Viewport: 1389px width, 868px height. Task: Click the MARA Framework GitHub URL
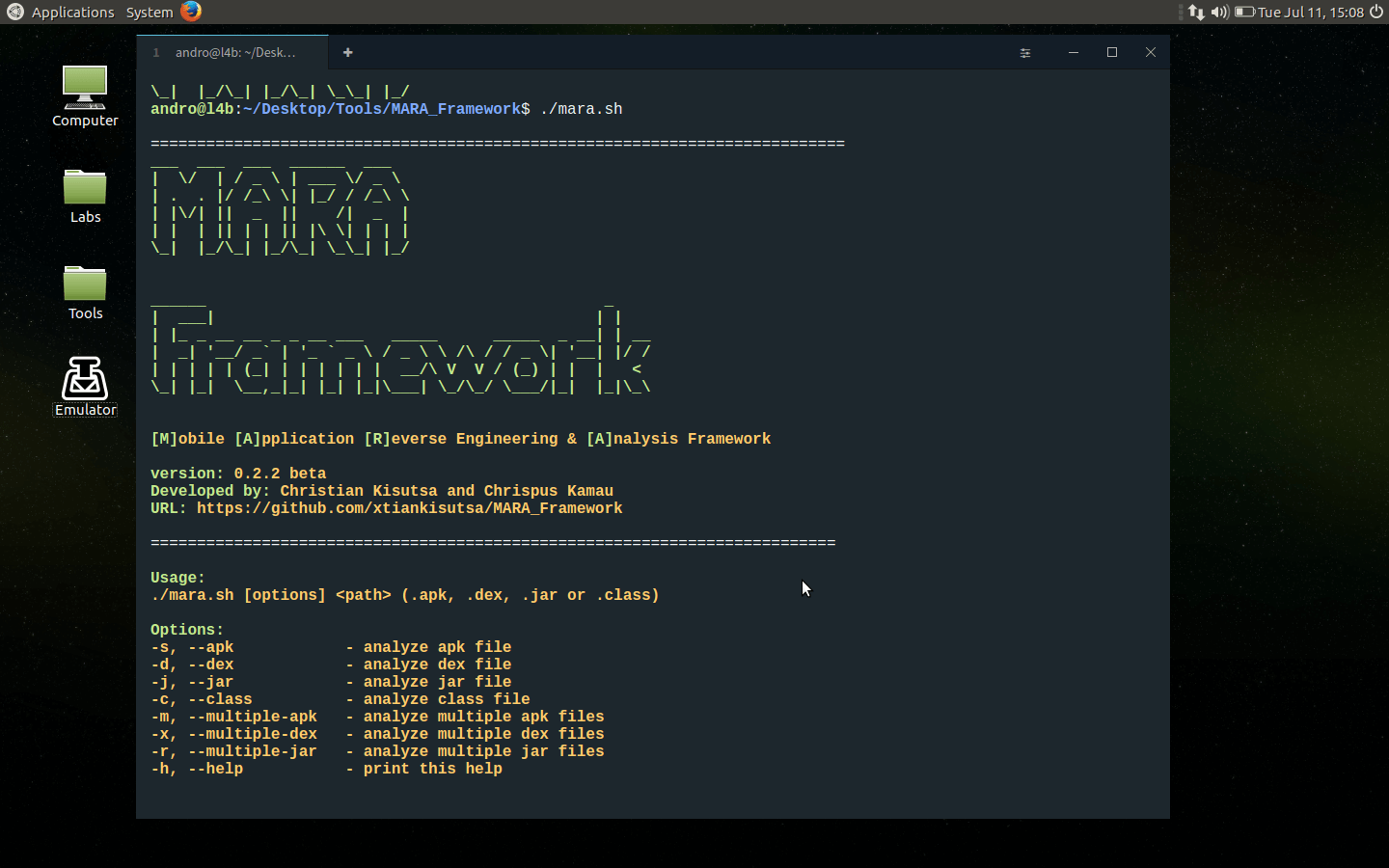[x=409, y=508]
